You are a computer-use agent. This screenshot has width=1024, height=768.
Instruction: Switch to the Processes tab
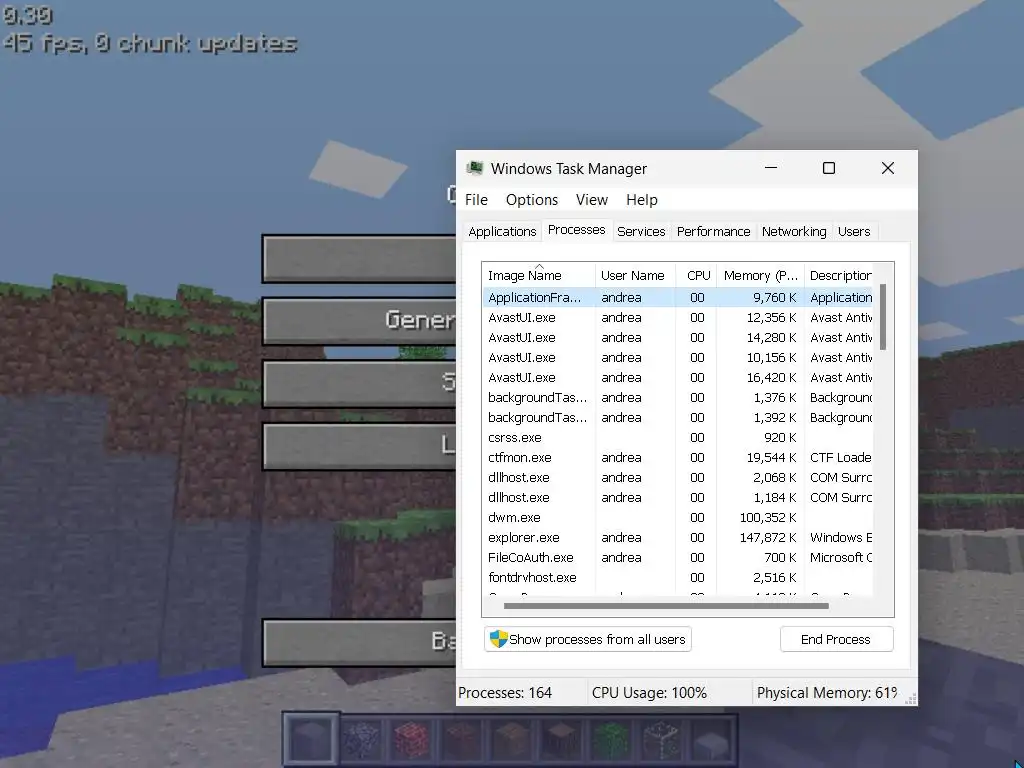coord(577,230)
